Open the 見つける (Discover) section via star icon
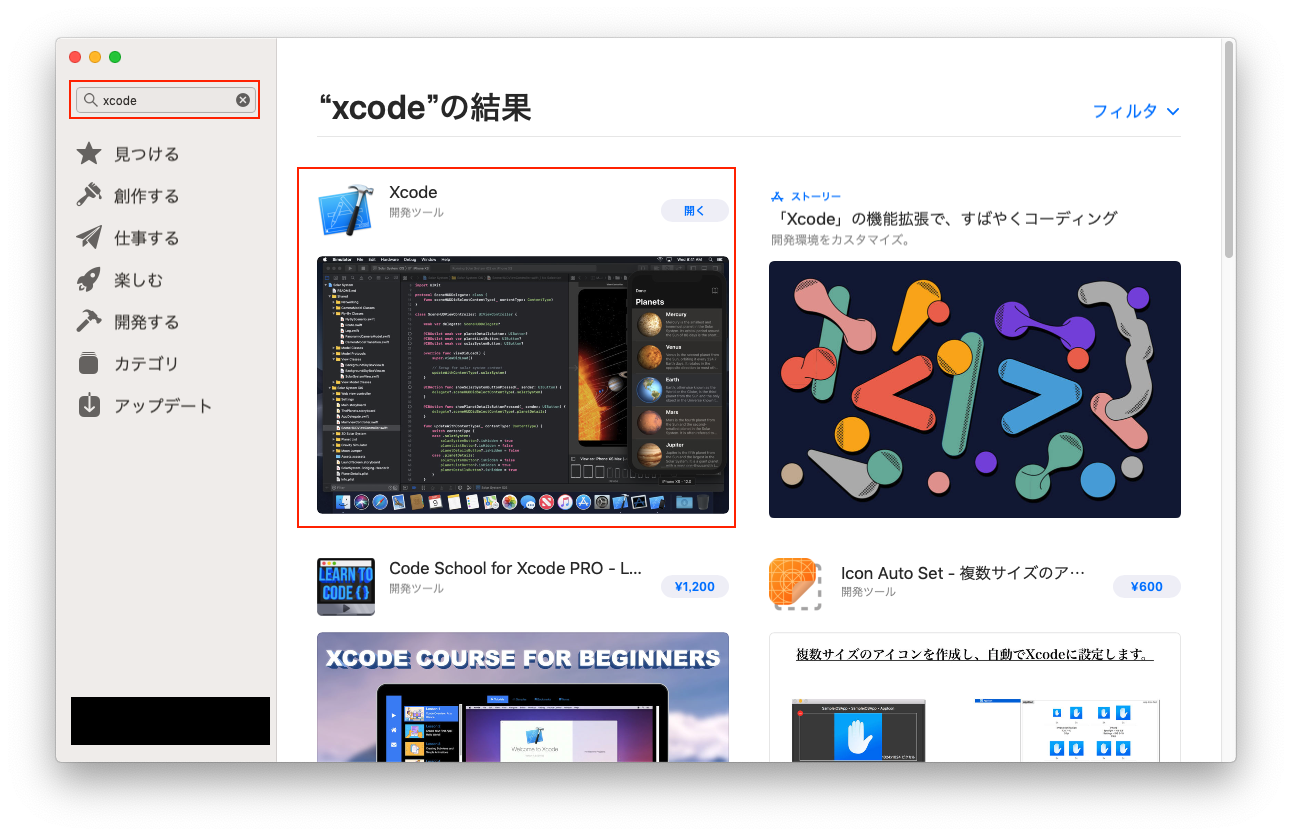 point(88,154)
